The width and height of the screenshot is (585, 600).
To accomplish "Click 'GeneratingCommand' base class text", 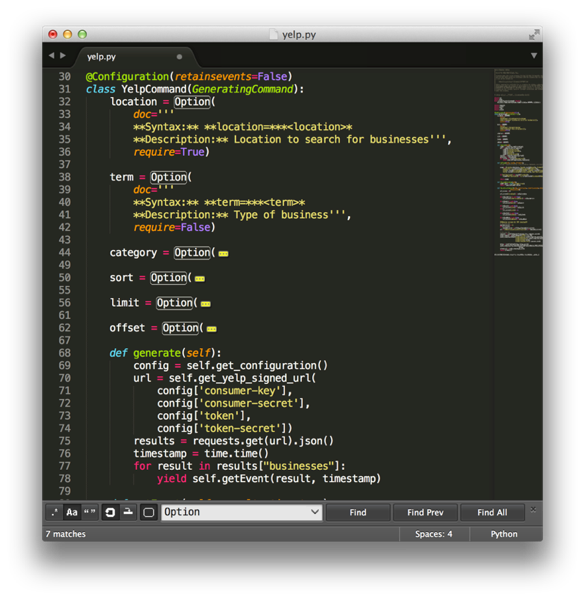I will point(243,89).
